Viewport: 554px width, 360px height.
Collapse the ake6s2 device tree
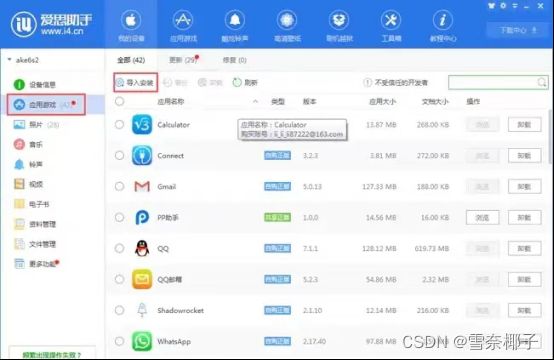[10, 60]
